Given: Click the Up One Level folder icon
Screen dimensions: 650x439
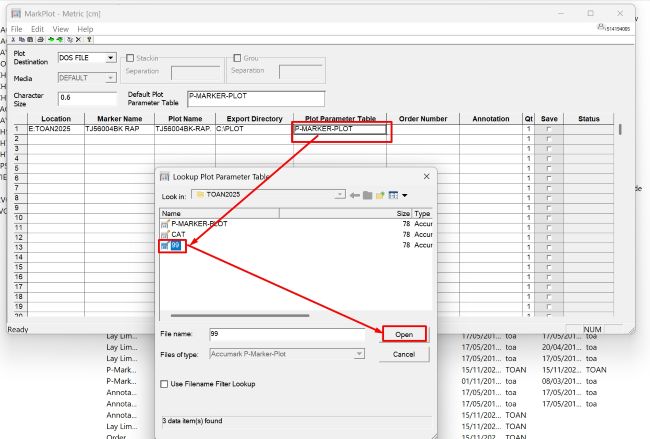Looking at the screenshot, I should (367, 194).
